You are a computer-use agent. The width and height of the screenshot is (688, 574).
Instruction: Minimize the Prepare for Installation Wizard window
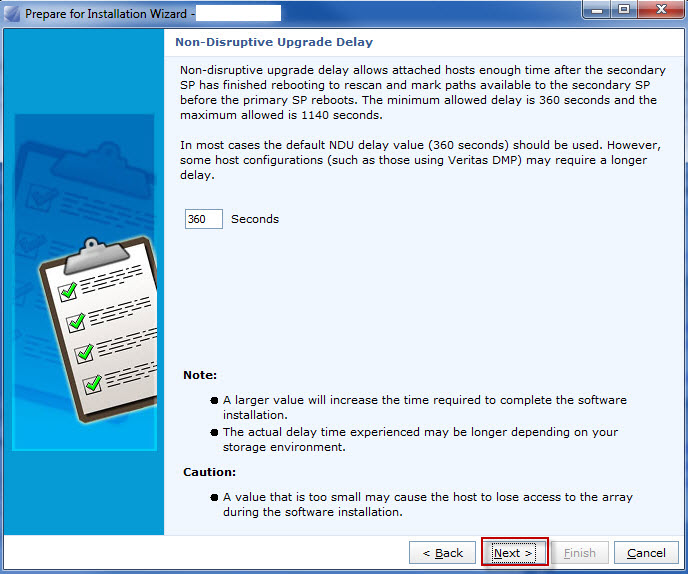coord(597,10)
